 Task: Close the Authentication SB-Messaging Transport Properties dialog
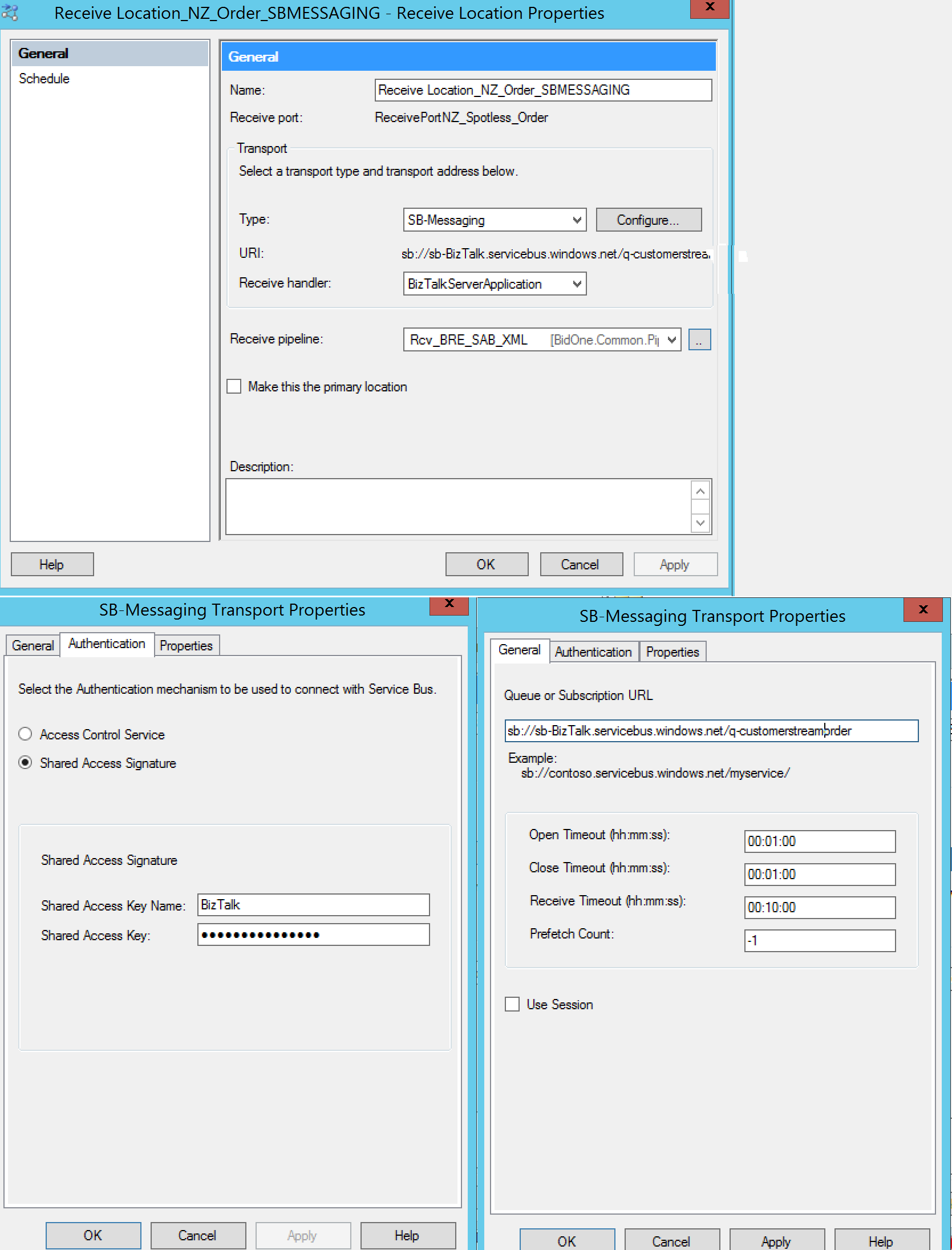[449, 605]
